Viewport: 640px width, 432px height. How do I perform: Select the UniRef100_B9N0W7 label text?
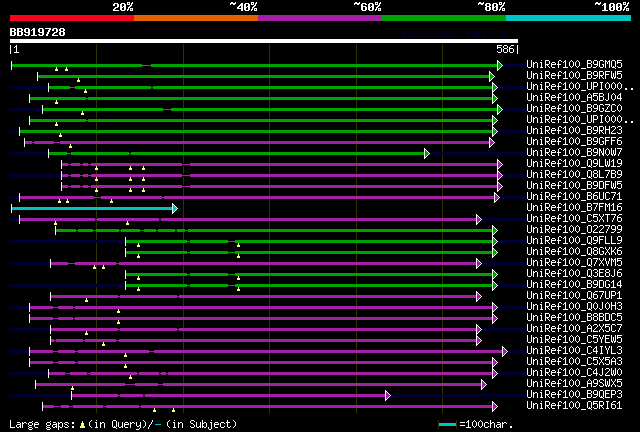[x=574, y=153]
